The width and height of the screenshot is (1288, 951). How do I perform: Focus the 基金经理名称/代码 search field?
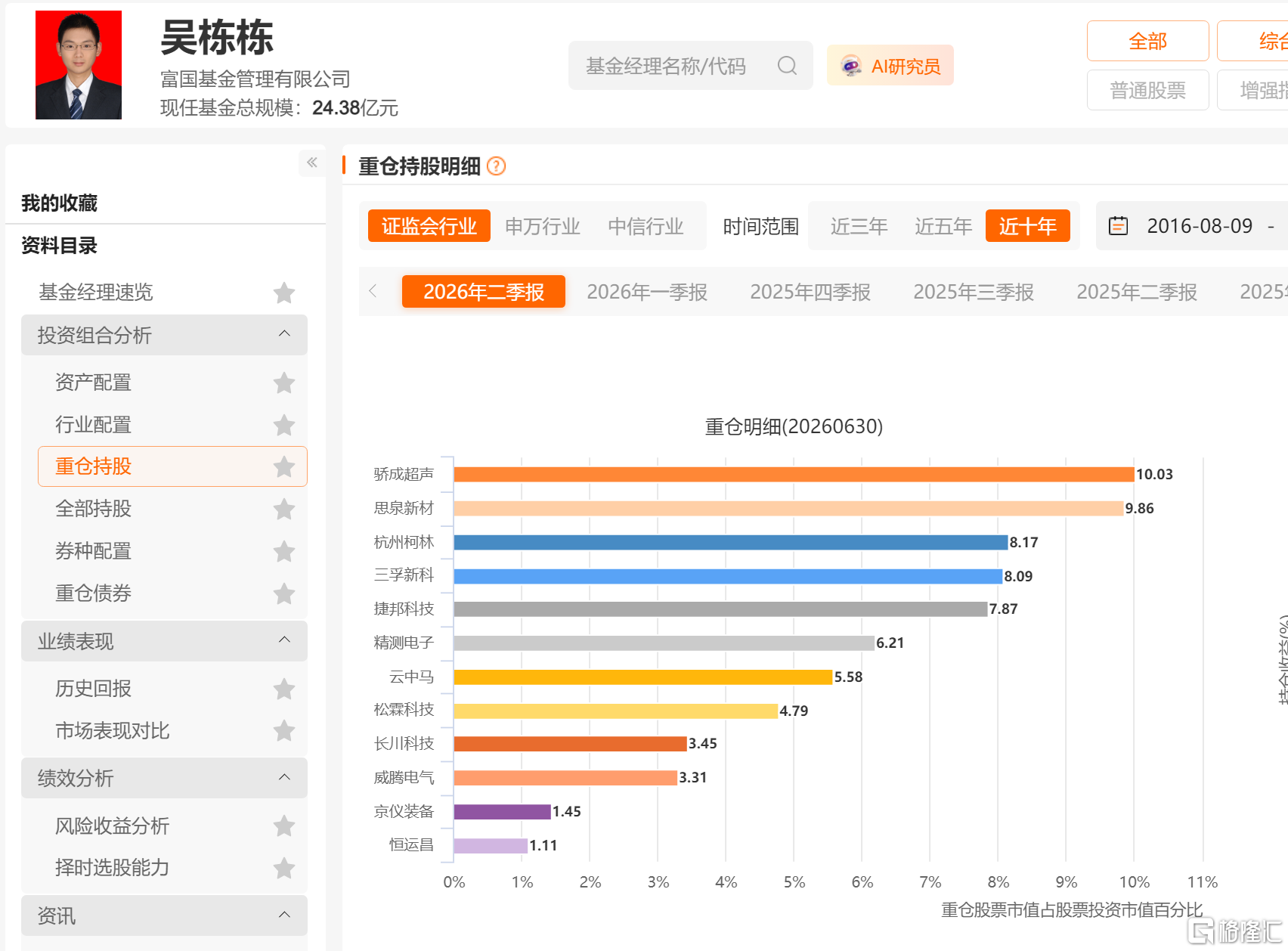(x=690, y=66)
